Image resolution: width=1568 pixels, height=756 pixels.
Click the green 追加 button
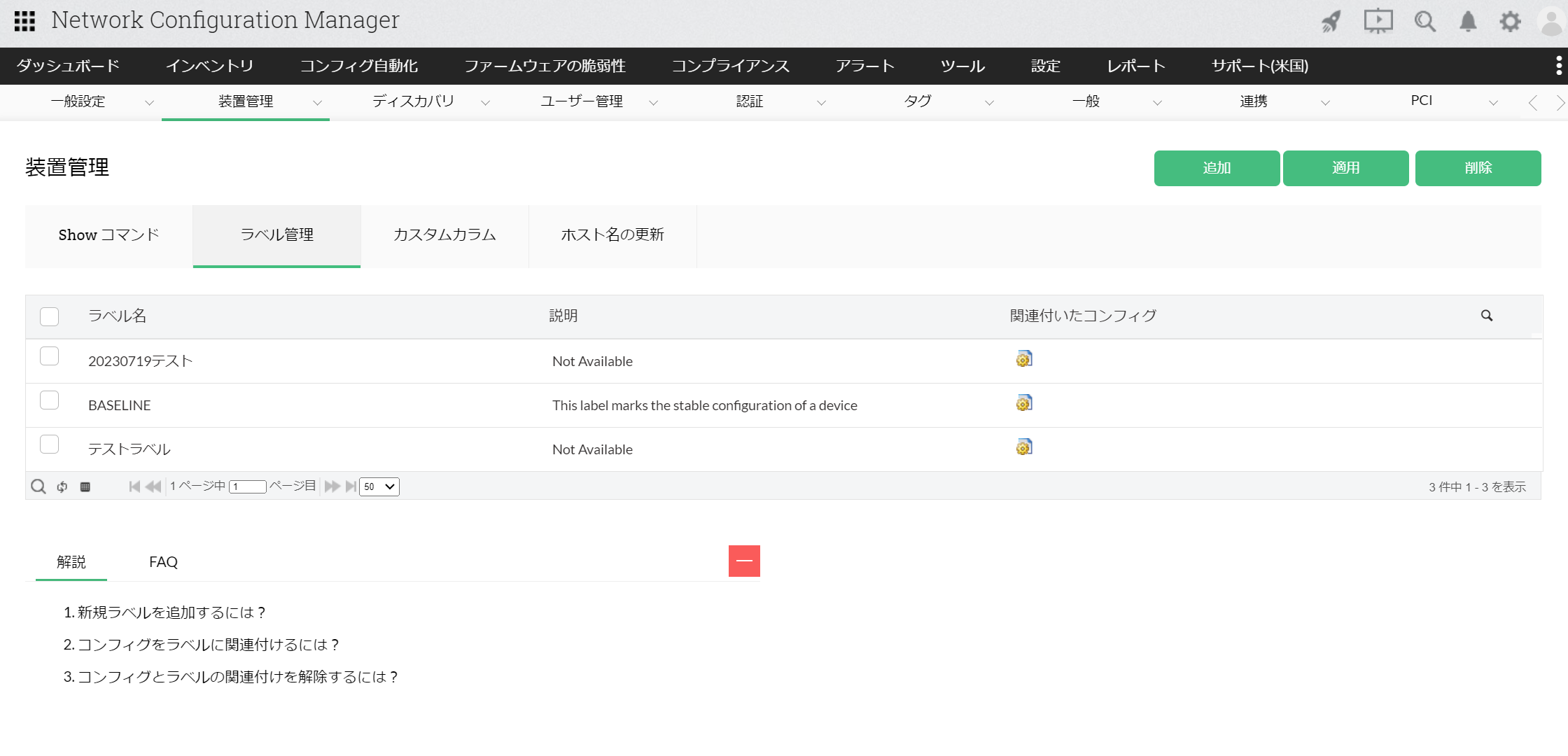point(1217,168)
